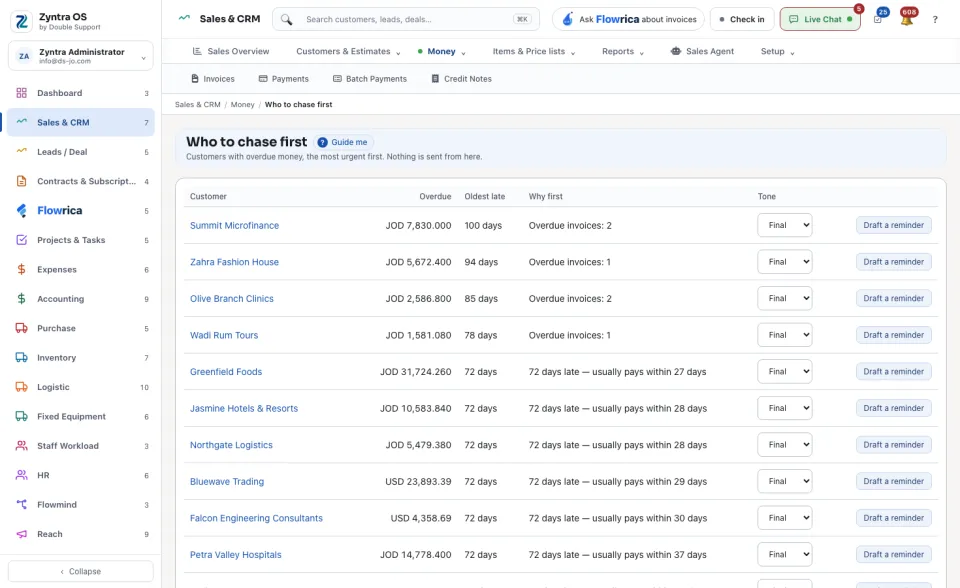The height and width of the screenshot is (588, 960).
Task: Open the Dashboard sidebar icon
Action: pos(21,93)
